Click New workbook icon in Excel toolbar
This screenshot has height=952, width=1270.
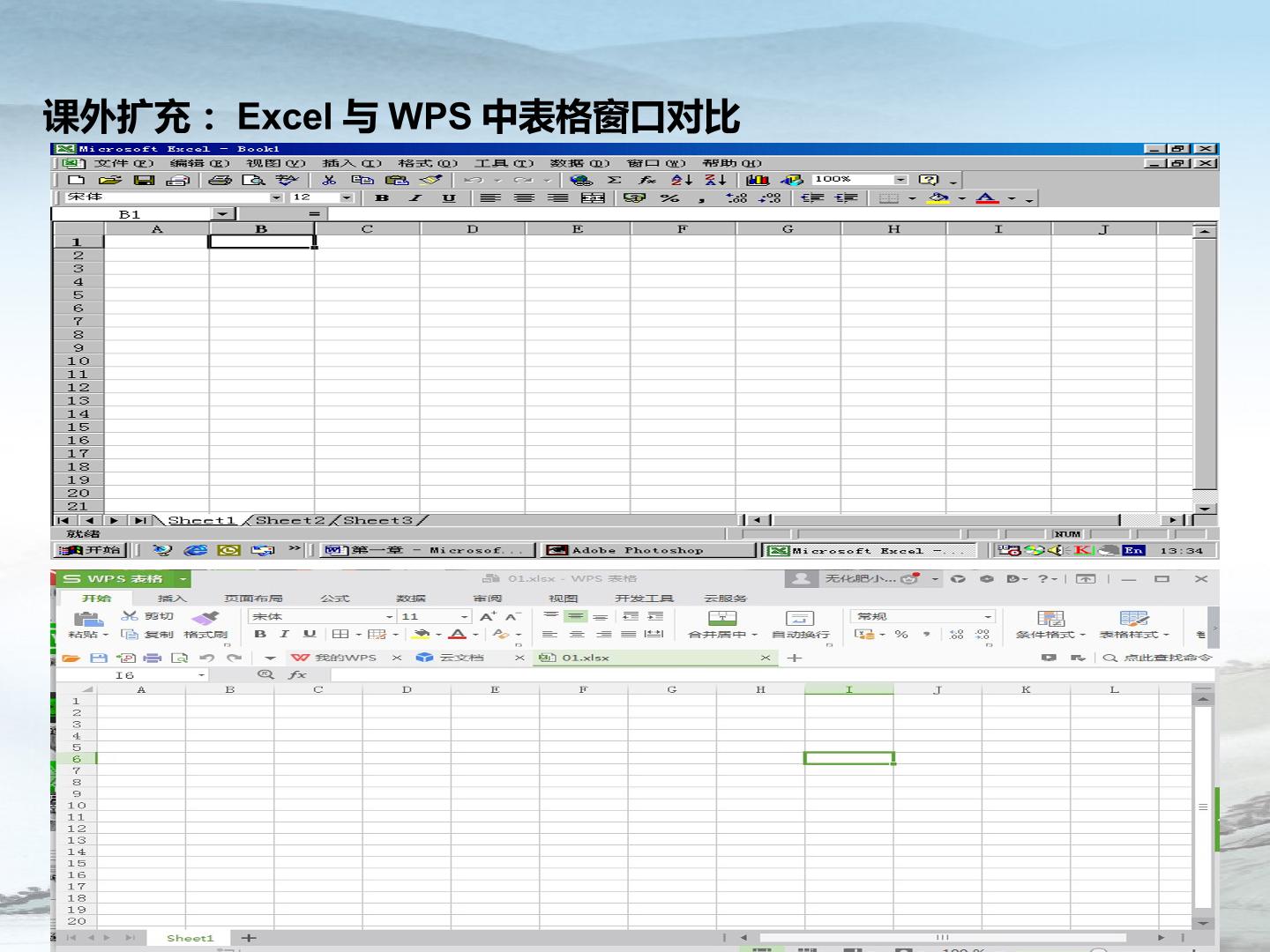[x=77, y=180]
